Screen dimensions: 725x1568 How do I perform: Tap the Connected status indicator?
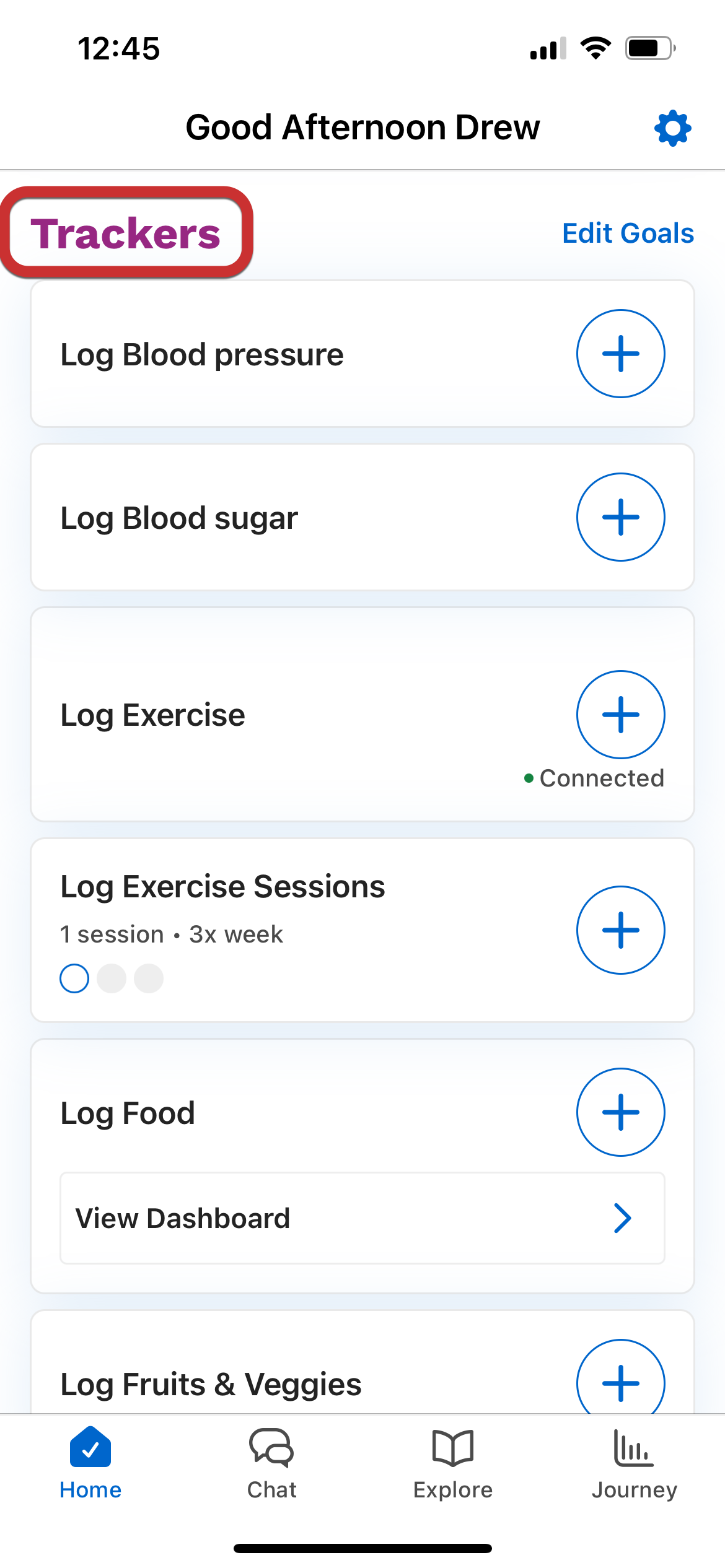tap(594, 778)
